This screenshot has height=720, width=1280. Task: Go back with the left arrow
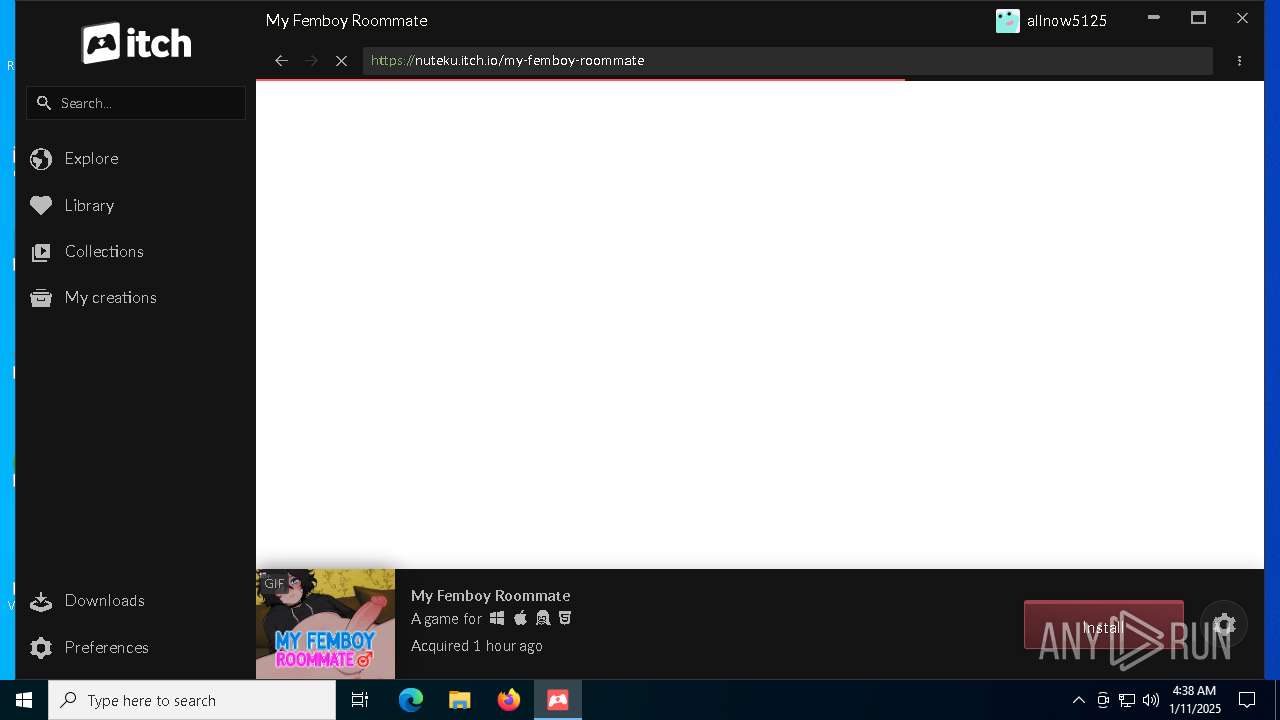(x=281, y=61)
